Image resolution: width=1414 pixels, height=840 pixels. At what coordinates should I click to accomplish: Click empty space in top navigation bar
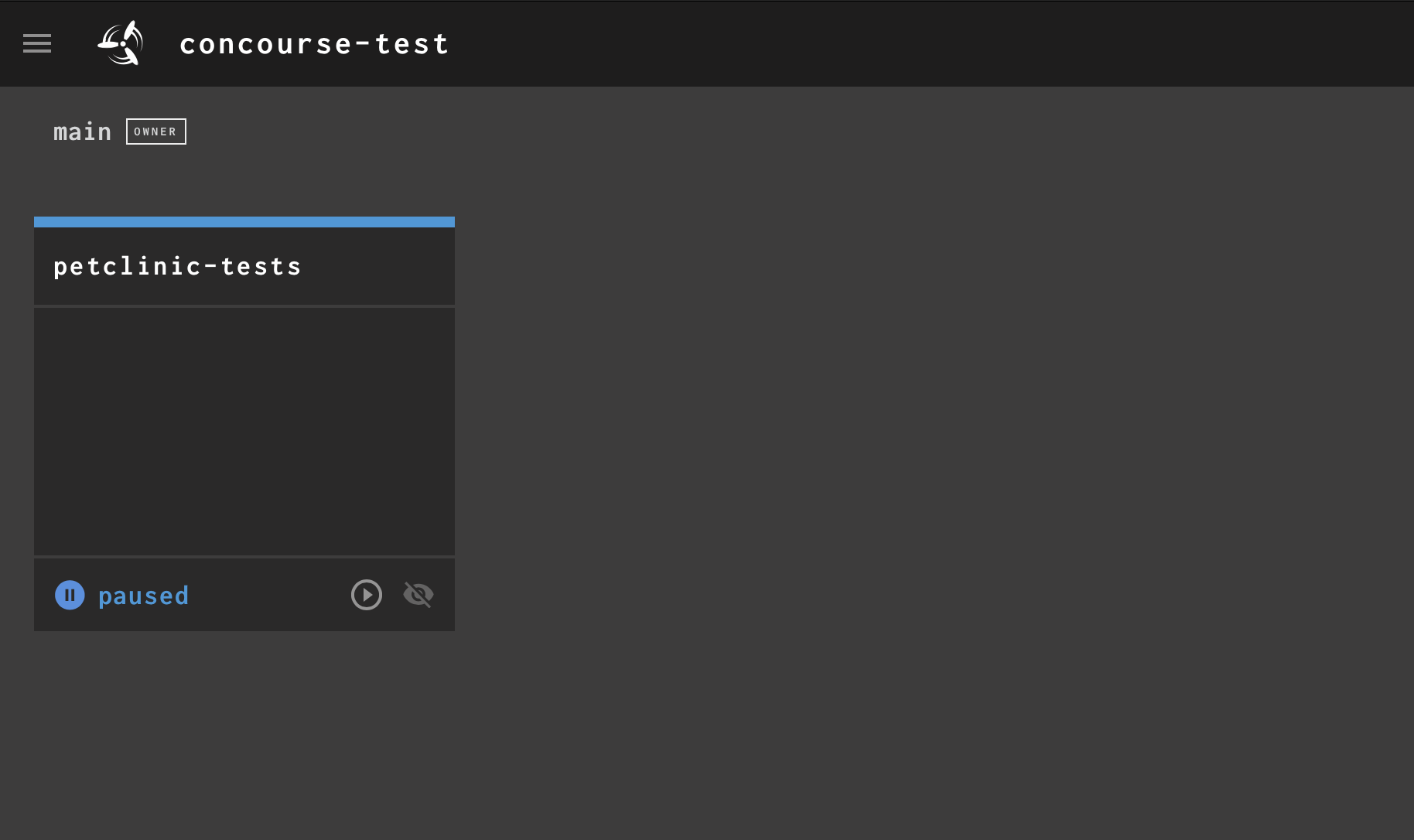pyautogui.click(x=928, y=43)
